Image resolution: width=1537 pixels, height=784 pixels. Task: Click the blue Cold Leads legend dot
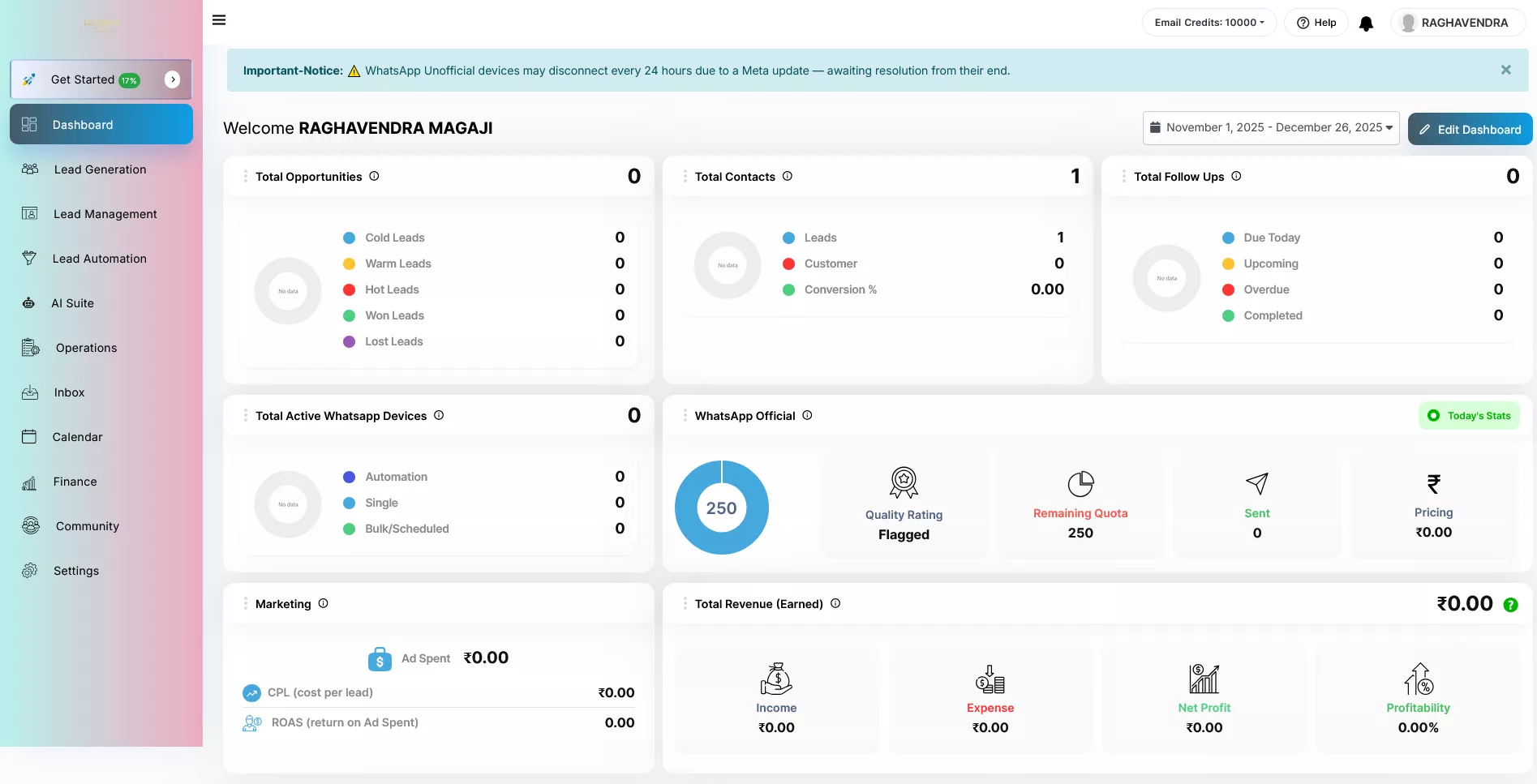pyautogui.click(x=349, y=238)
